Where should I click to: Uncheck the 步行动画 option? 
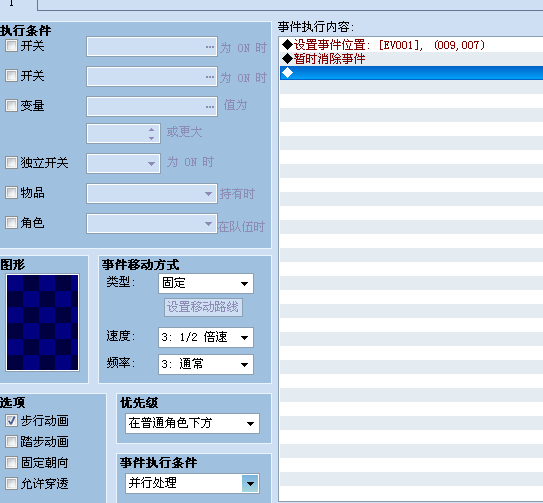(11, 421)
